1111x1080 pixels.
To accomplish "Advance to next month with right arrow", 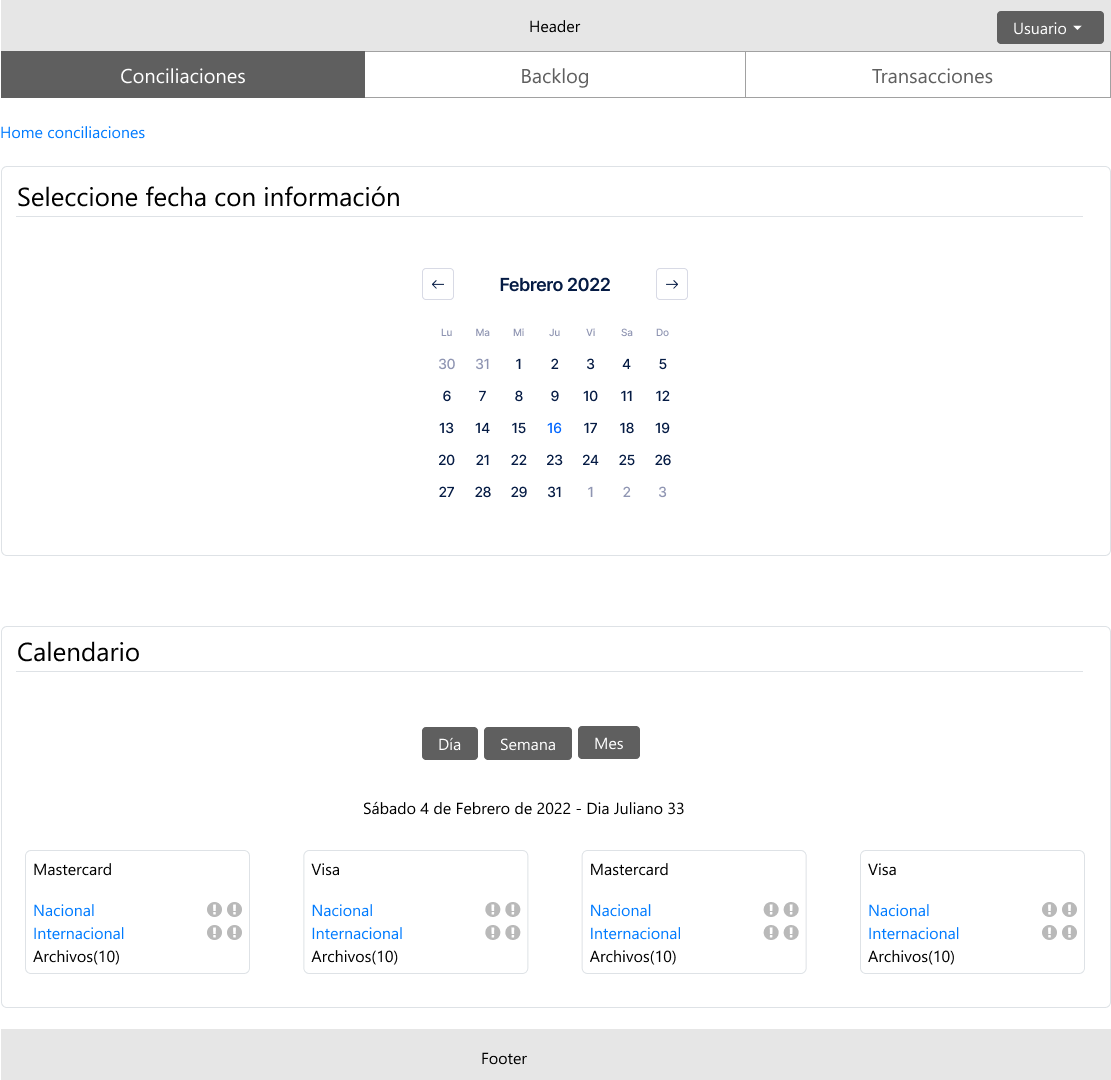I will [672, 284].
